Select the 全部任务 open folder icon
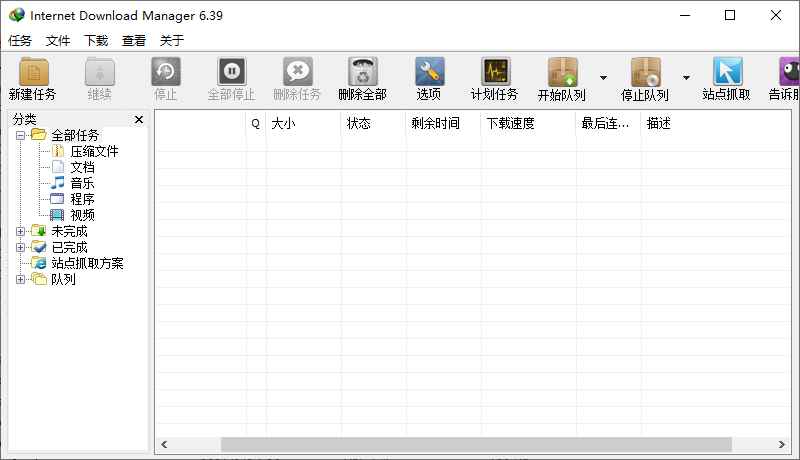Screen dimensions: 800x460 39,135
